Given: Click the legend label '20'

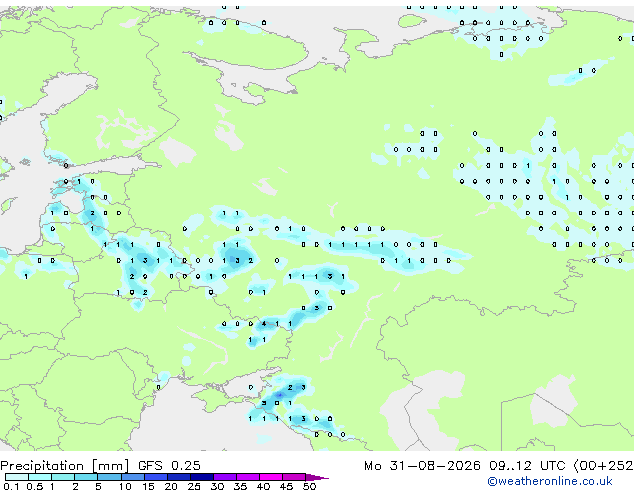Looking at the screenshot, I should [x=171, y=486].
